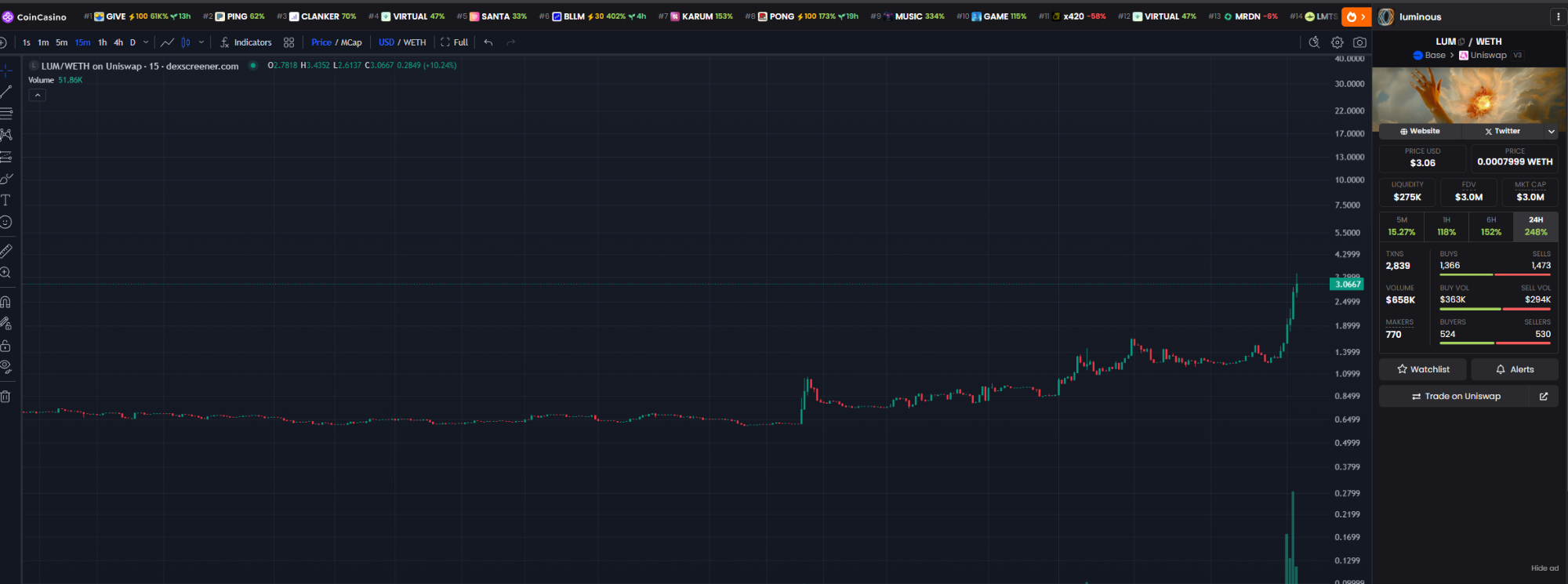Open the forecasting and measurement tools
Image resolution: width=1568 pixels, height=584 pixels.
point(6,157)
